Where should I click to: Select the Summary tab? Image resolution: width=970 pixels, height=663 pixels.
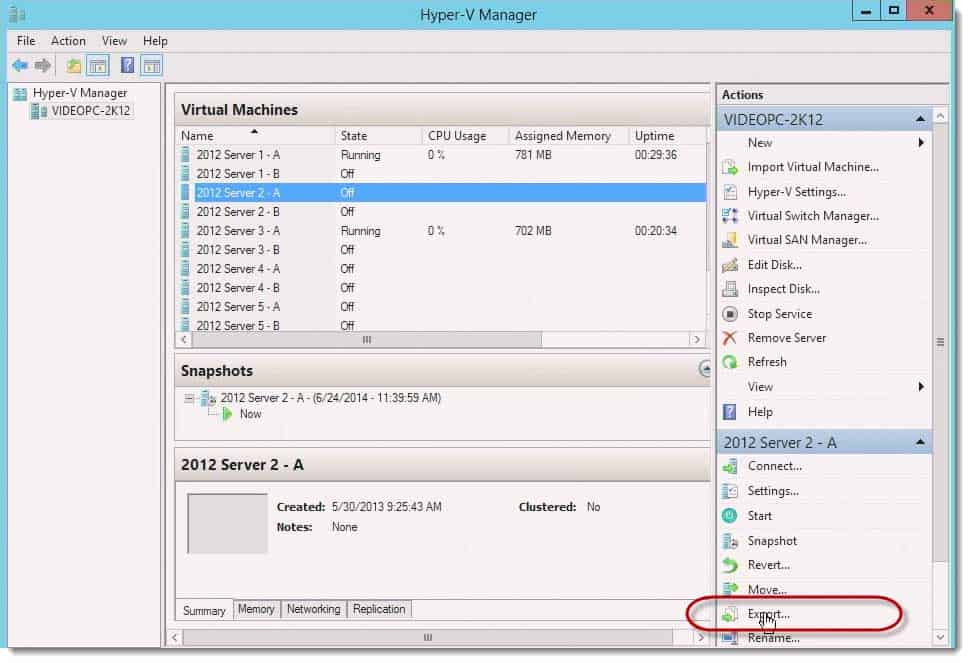(x=204, y=610)
